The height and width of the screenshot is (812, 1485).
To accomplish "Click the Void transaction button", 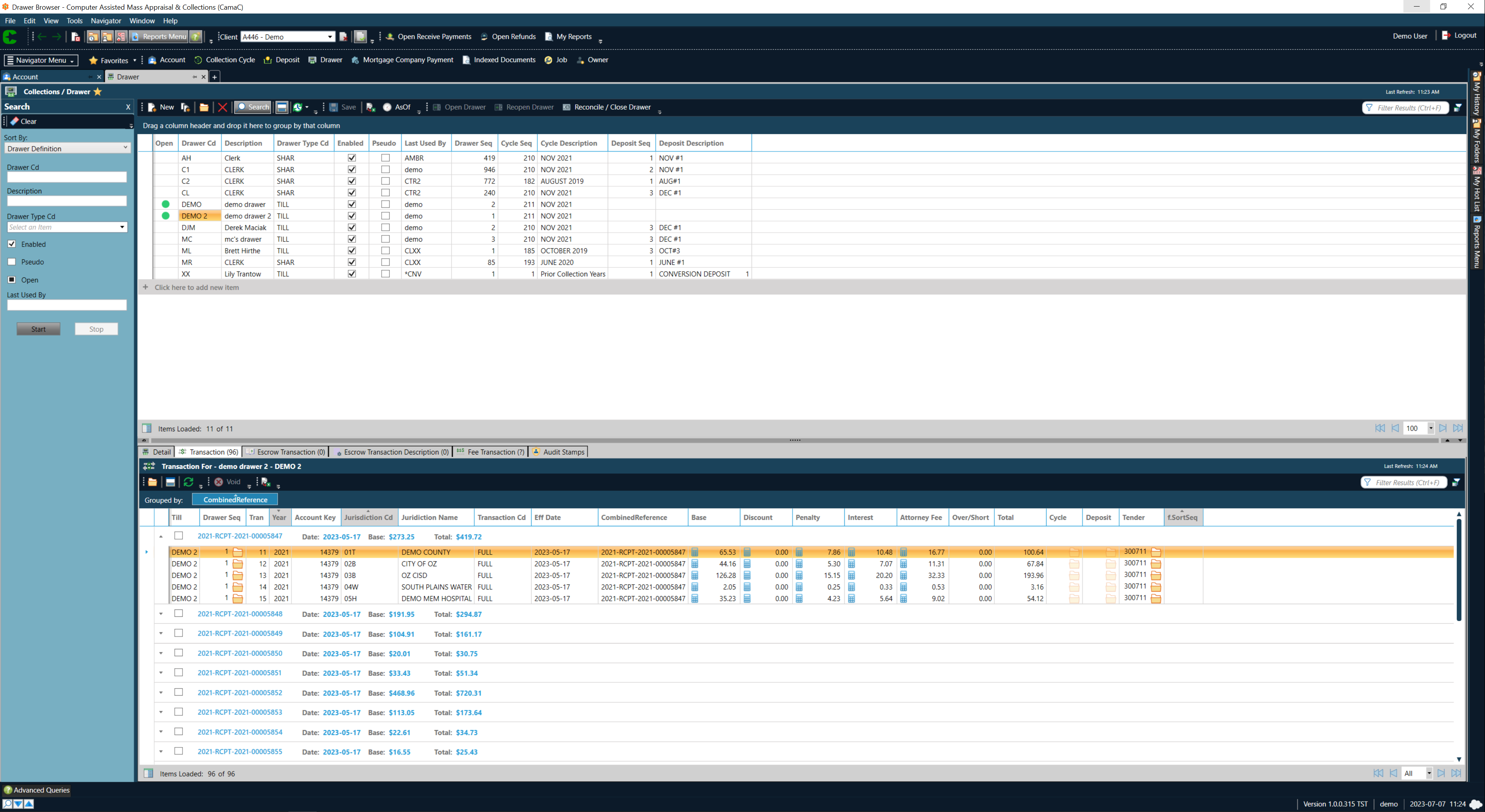I will 228,482.
